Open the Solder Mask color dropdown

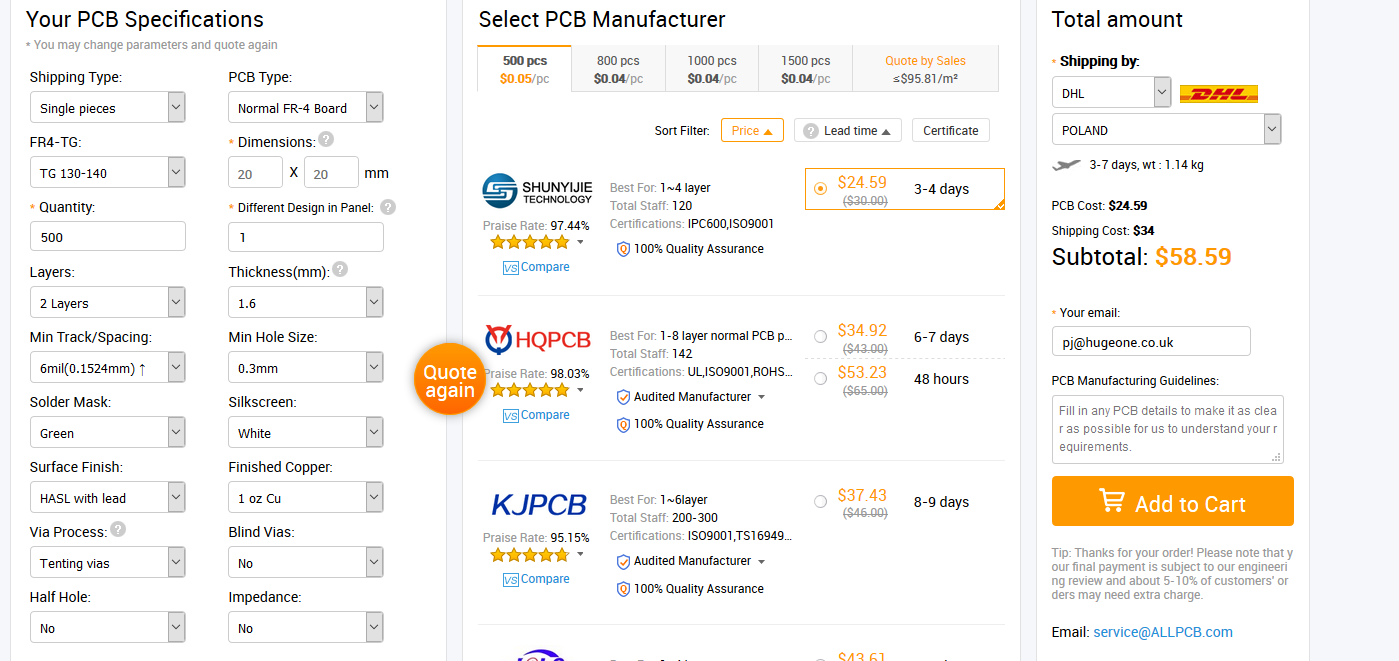[x=107, y=433]
